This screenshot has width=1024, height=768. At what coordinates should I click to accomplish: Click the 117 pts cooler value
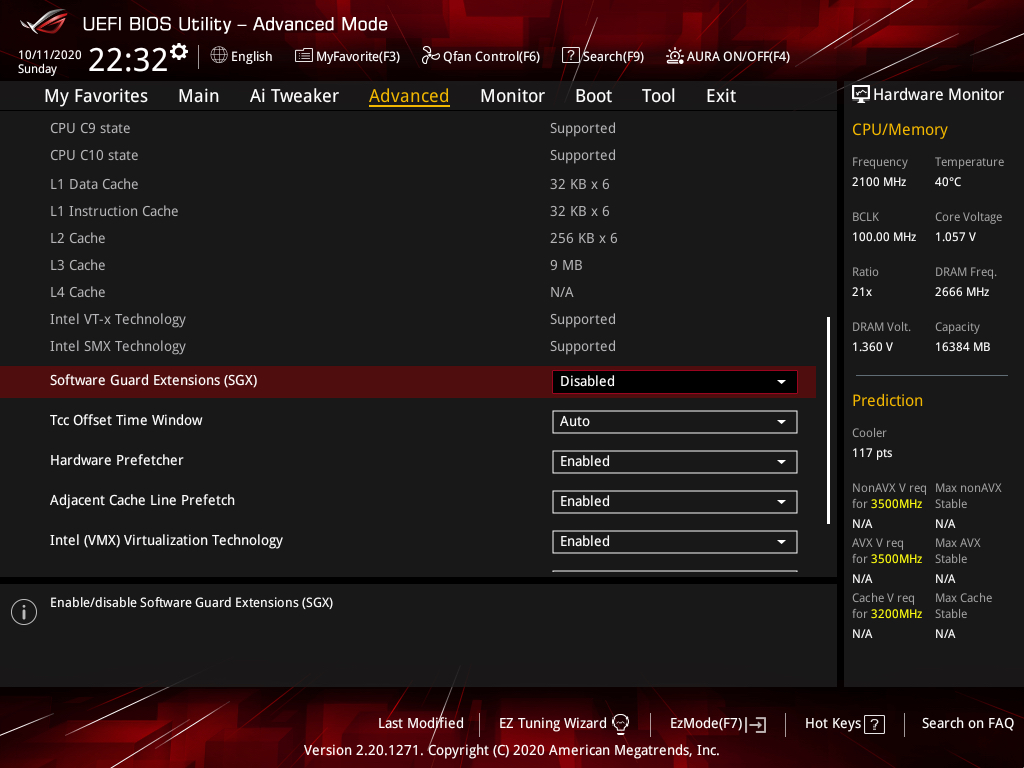tap(872, 453)
